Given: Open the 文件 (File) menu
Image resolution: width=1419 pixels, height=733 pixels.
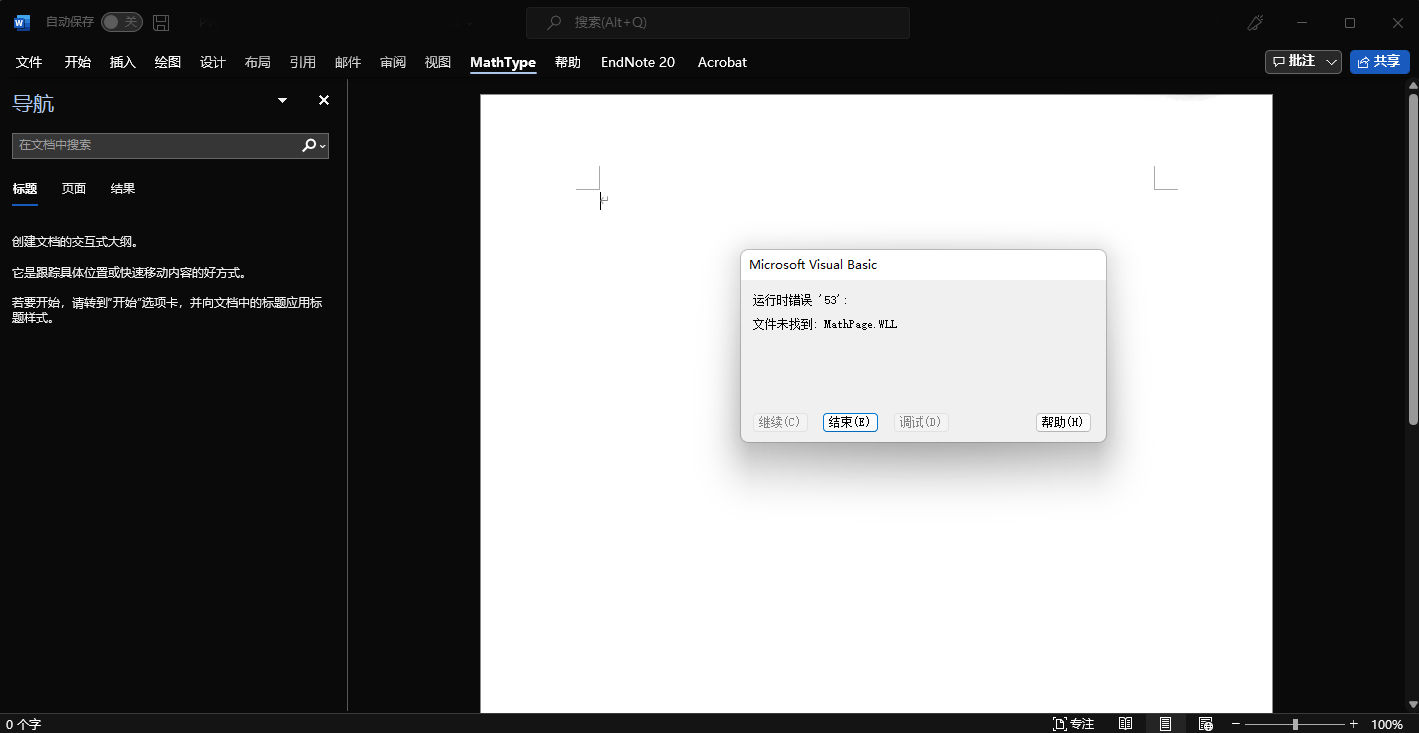Looking at the screenshot, I should 29,62.
